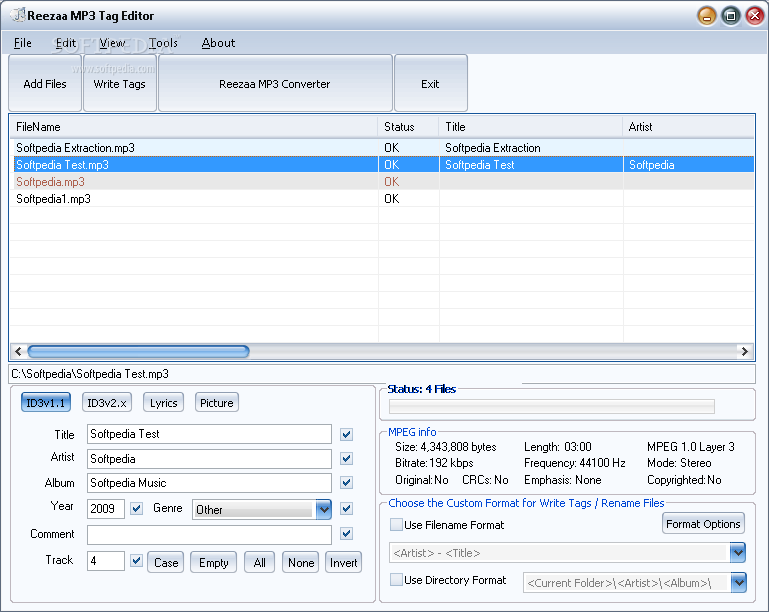
Task: Switch to the ID3v2.x tab
Action: point(106,403)
